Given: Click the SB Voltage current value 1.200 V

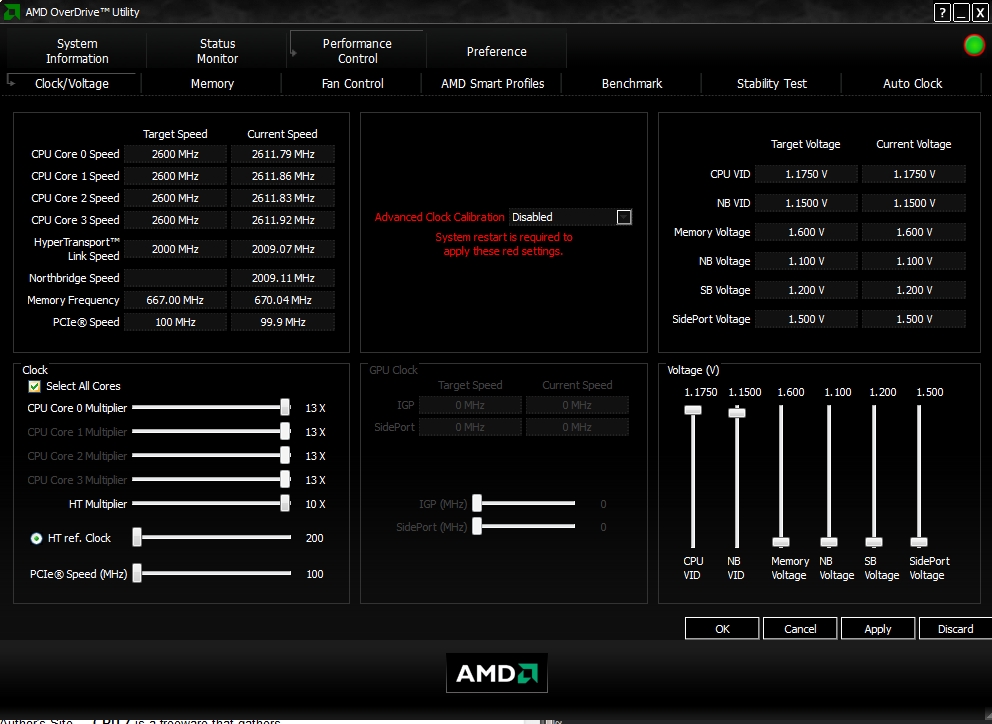Looking at the screenshot, I should 914,290.
